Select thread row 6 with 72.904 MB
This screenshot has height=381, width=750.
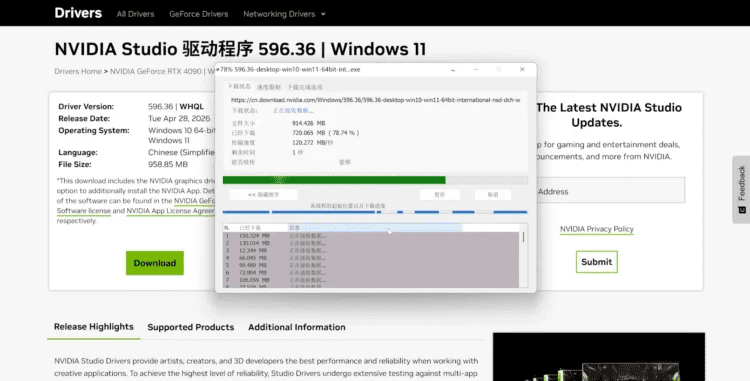pos(371,272)
